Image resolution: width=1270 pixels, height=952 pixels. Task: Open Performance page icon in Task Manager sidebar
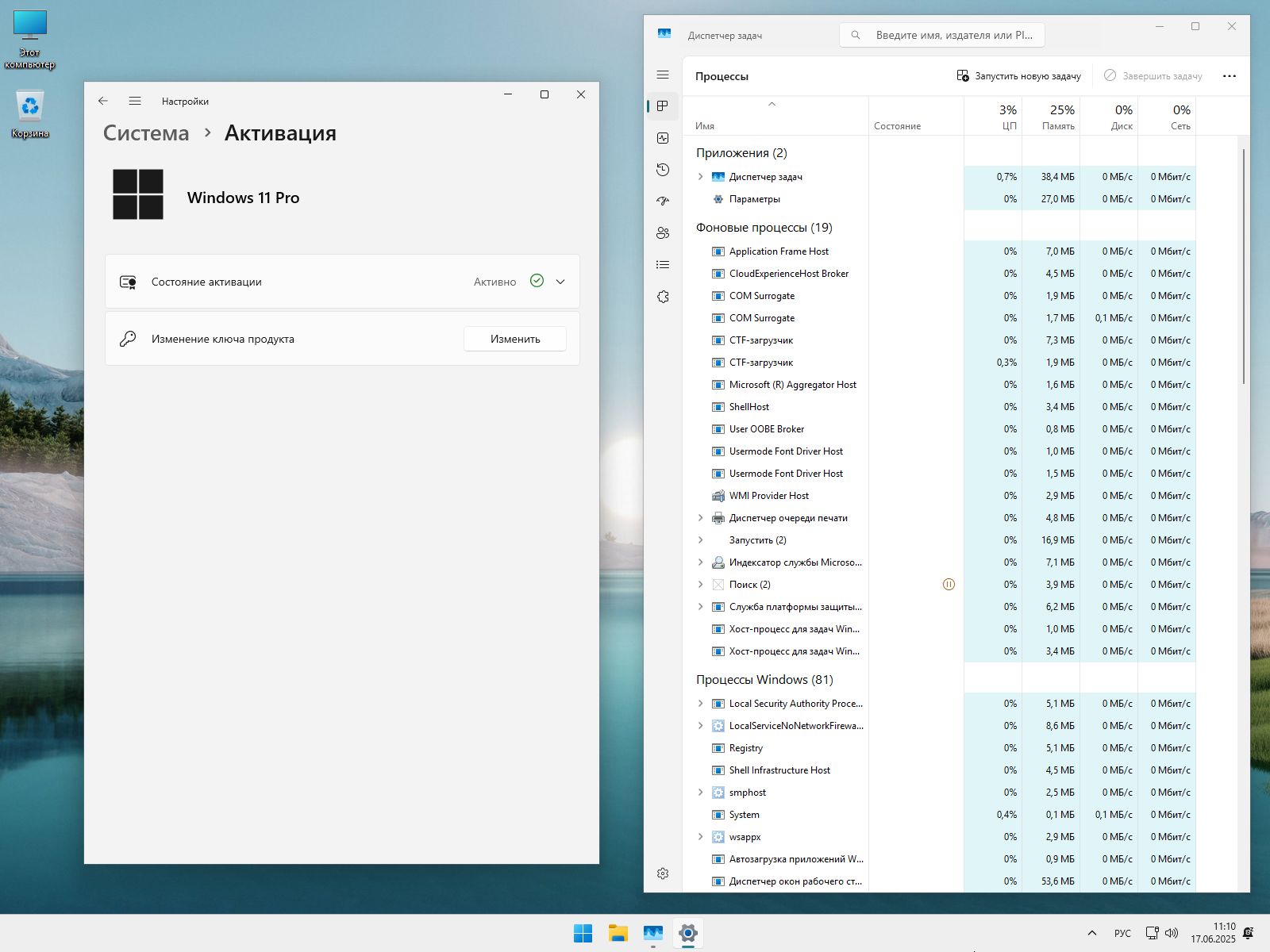tap(663, 138)
